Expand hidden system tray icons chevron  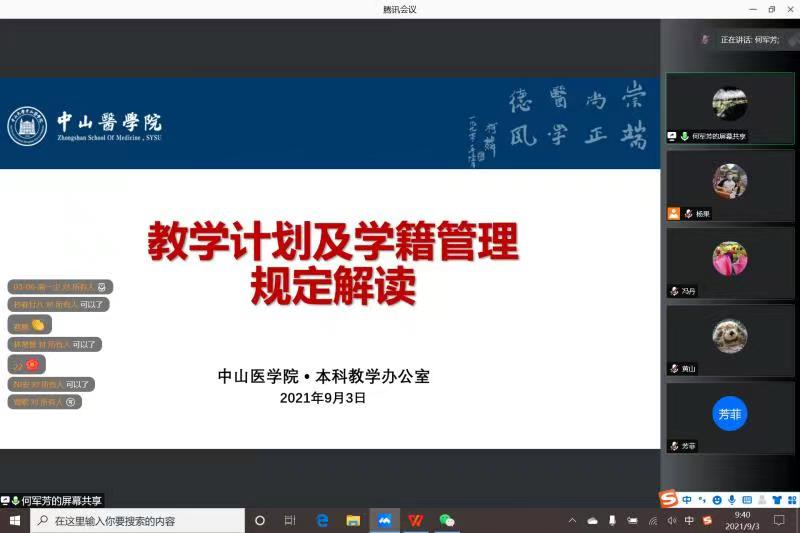pos(572,521)
